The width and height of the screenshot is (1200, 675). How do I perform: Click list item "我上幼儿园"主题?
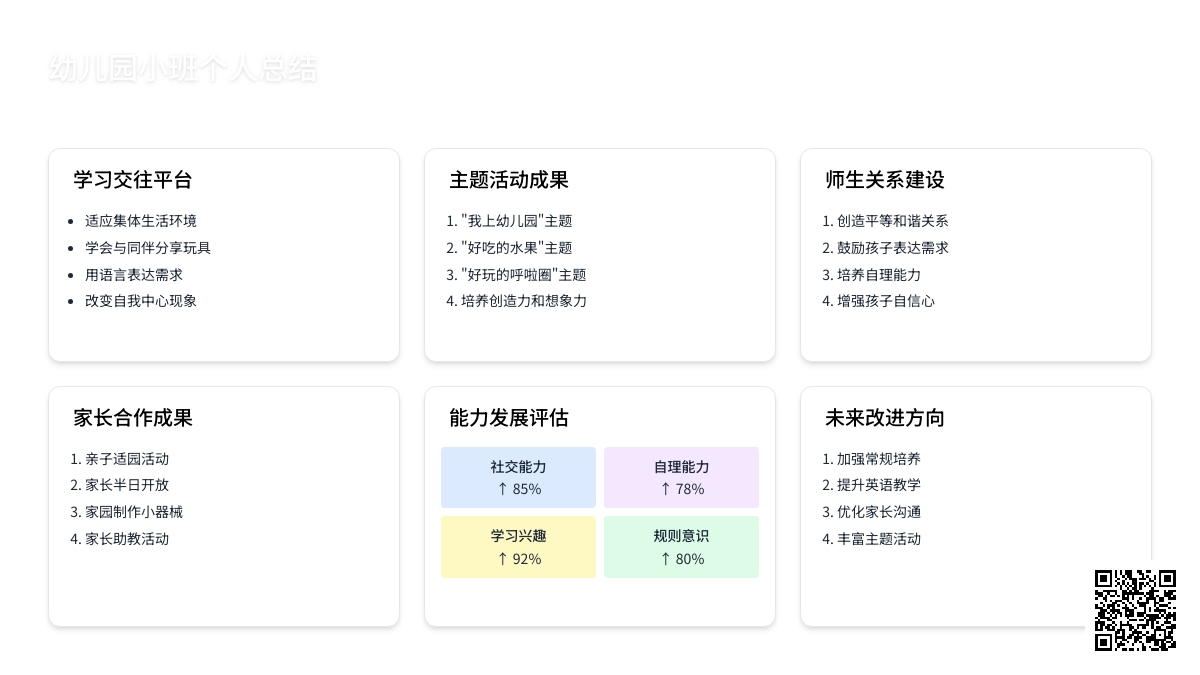[x=517, y=221]
